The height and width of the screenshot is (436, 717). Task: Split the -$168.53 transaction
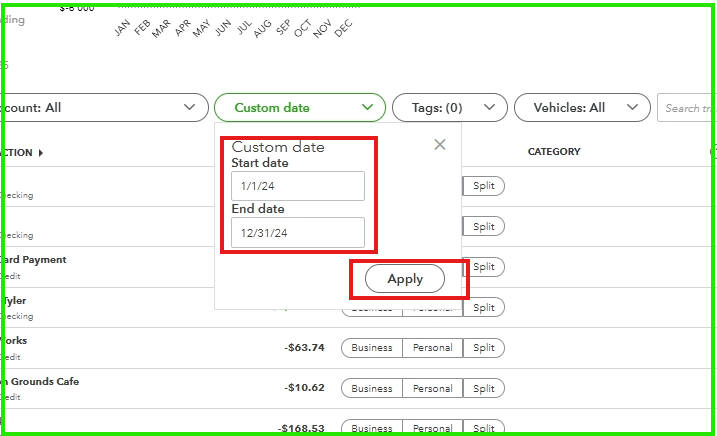484,429
